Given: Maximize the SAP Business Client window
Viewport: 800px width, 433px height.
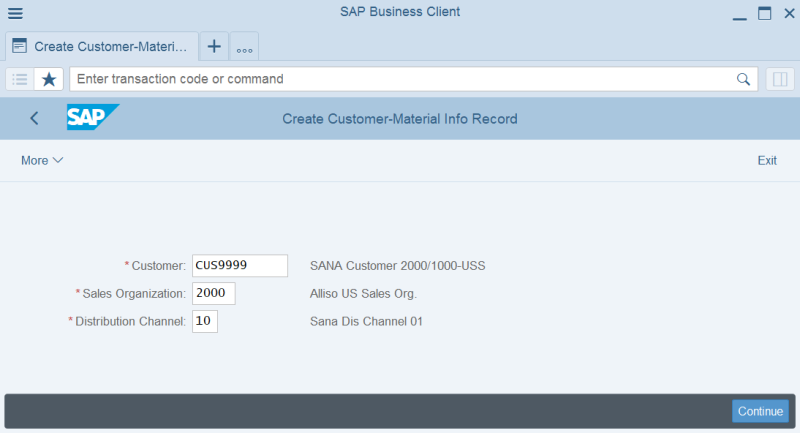Looking at the screenshot, I should pyautogui.click(x=764, y=13).
